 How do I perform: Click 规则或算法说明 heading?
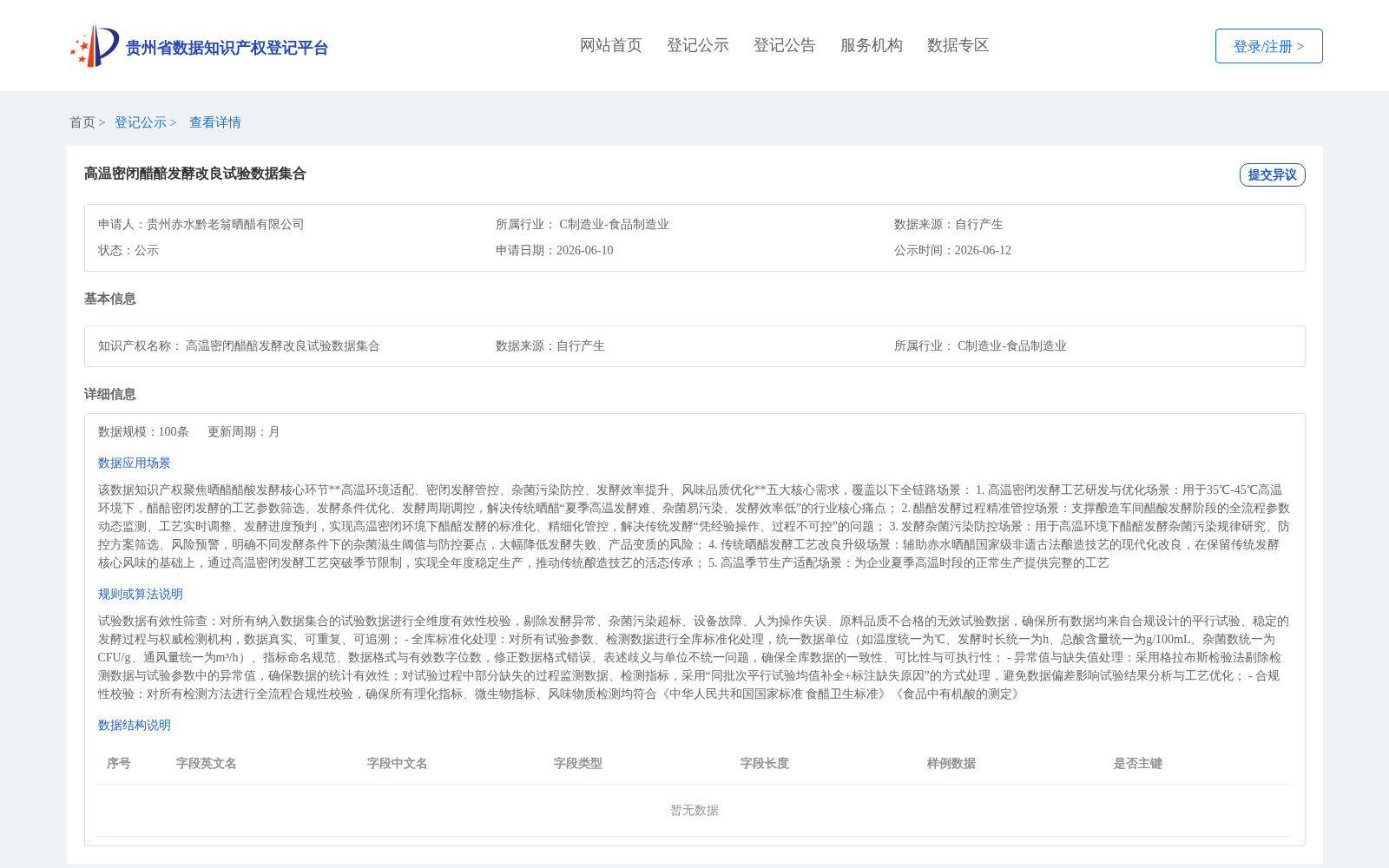141,594
